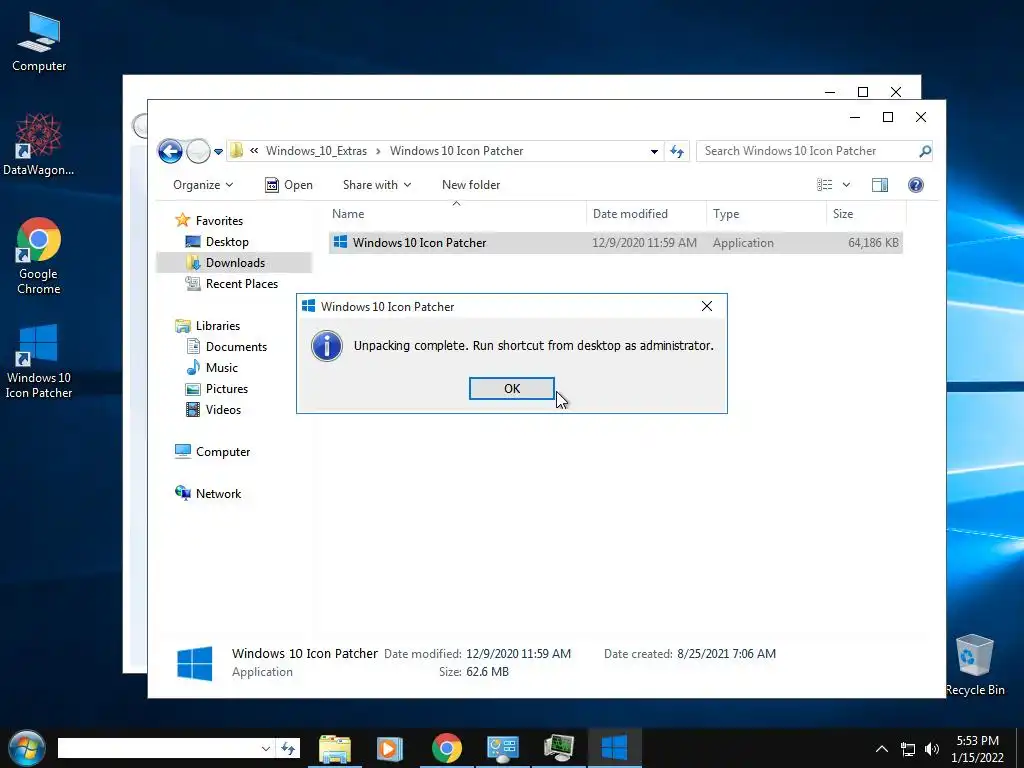This screenshot has width=1024, height=768.
Task: Click the taskbar address input field
Action: (158, 748)
